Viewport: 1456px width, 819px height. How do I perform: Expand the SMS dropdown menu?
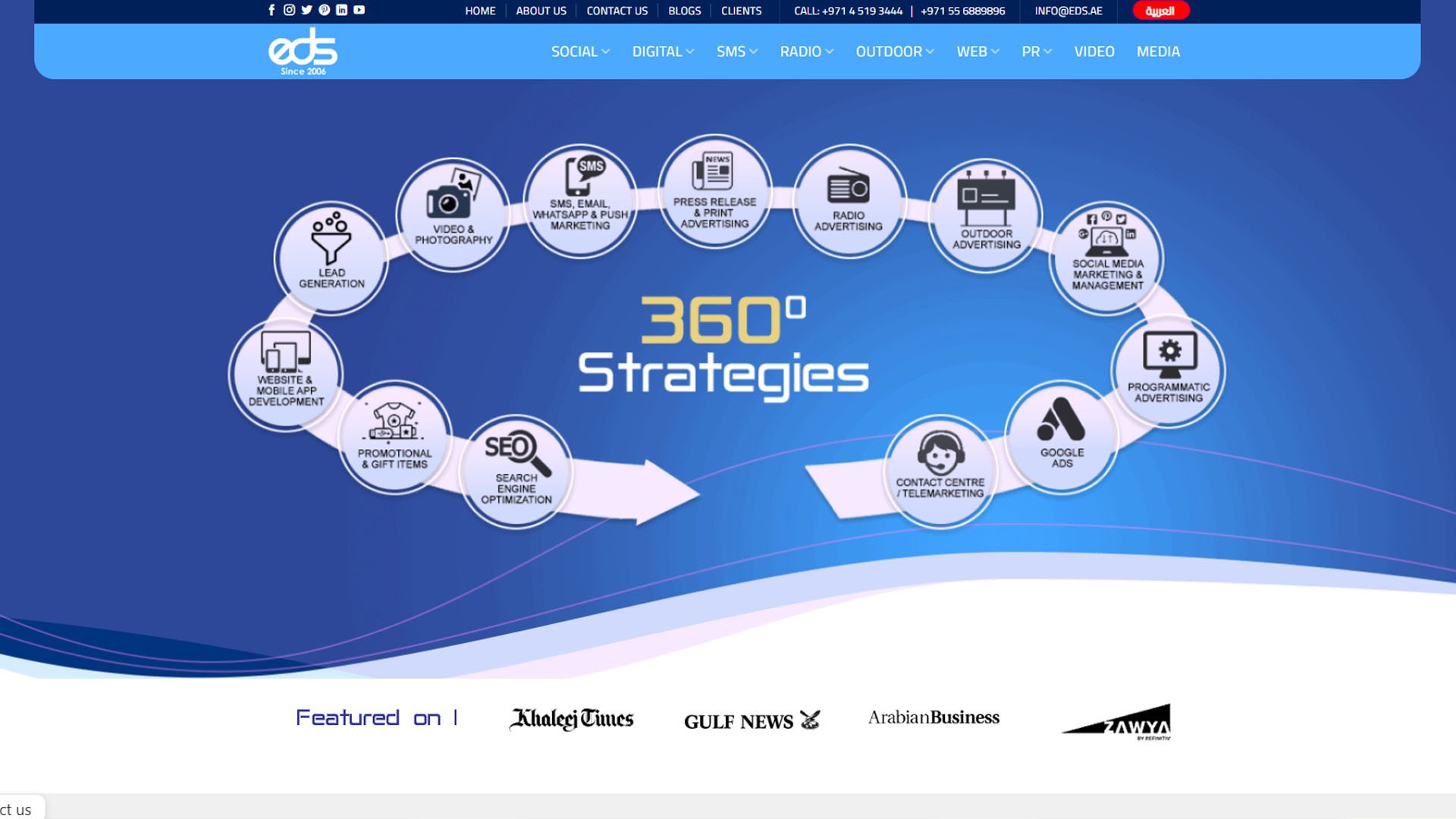tap(737, 52)
